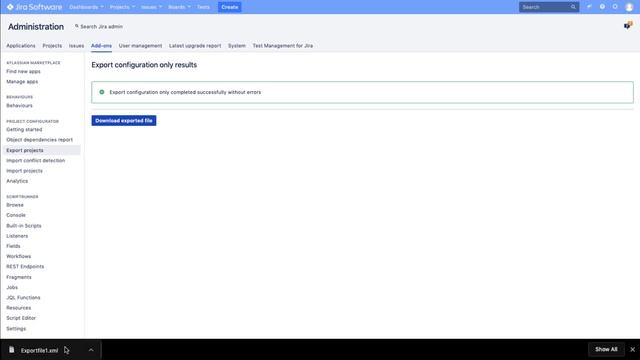Open Import conflict detection

click(x=36, y=160)
